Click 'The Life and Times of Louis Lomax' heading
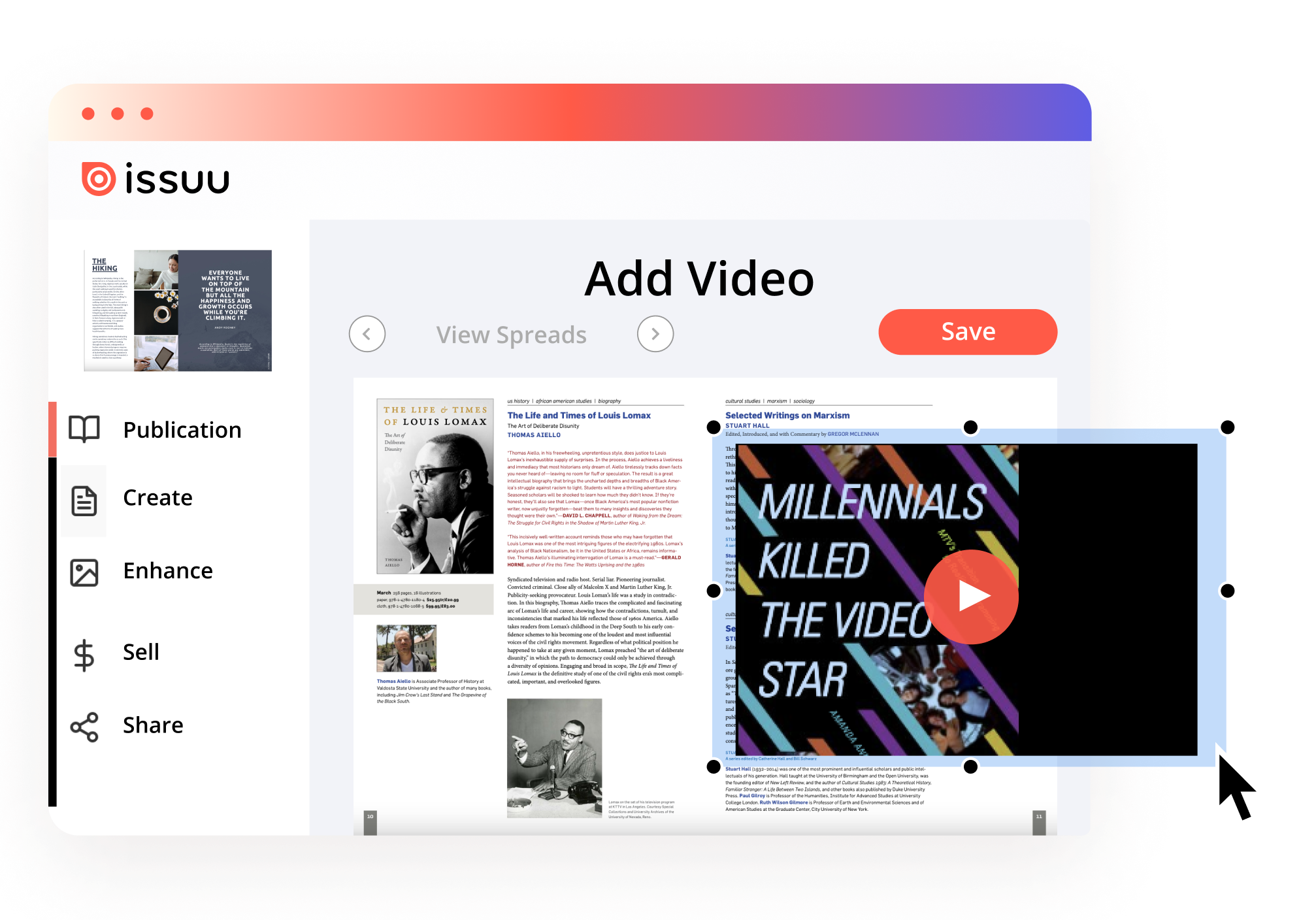 [579, 416]
